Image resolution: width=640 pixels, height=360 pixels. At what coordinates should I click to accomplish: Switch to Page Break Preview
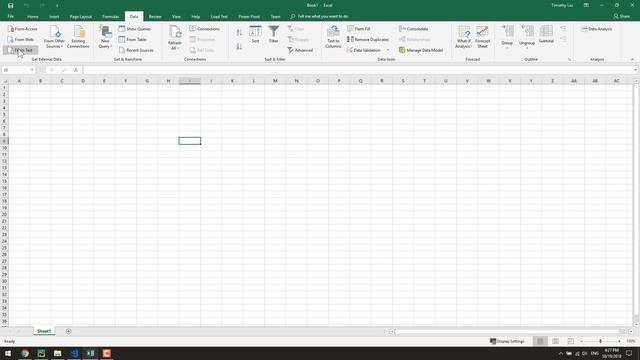click(571, 341)
